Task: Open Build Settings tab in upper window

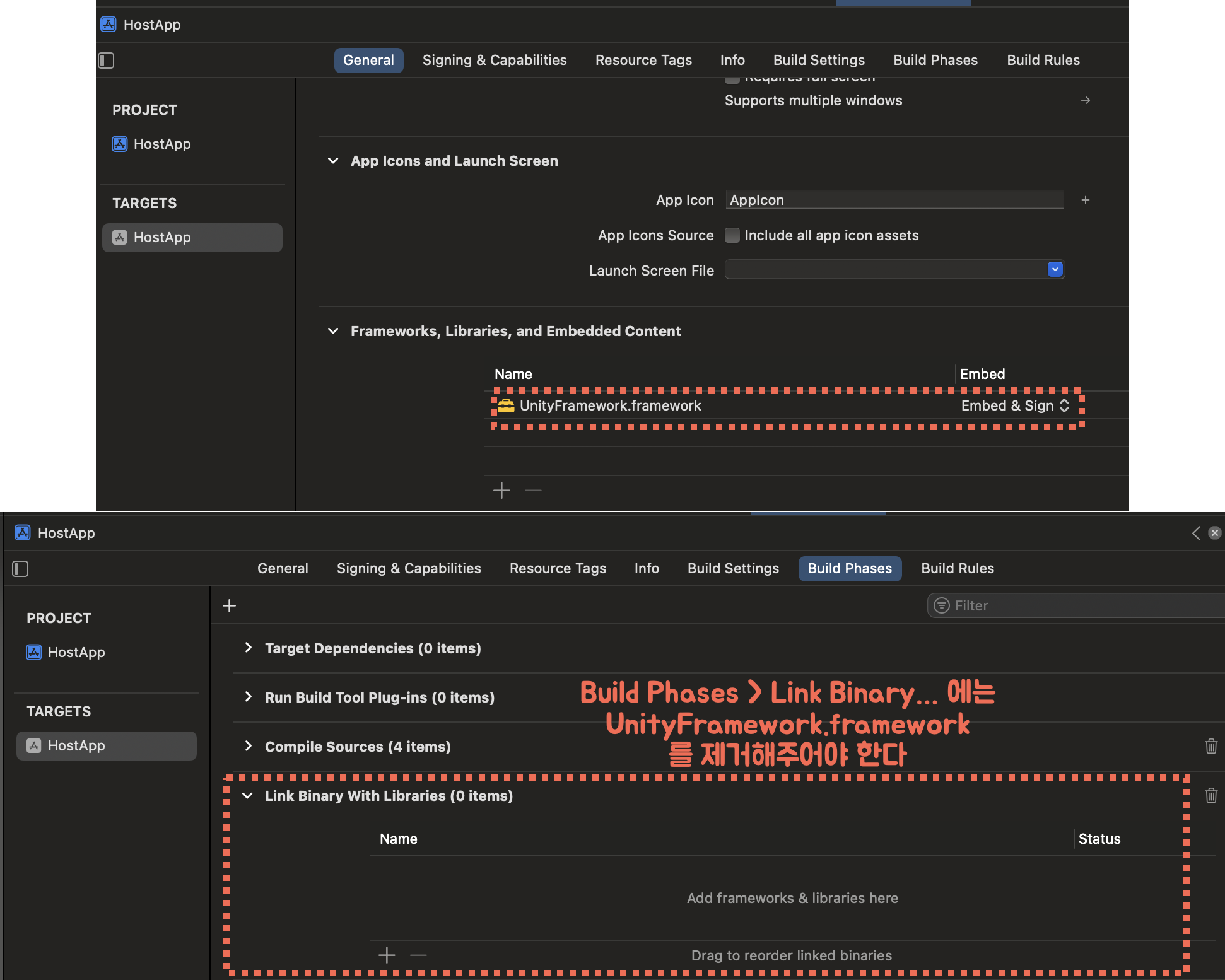Action: point(819,61)
